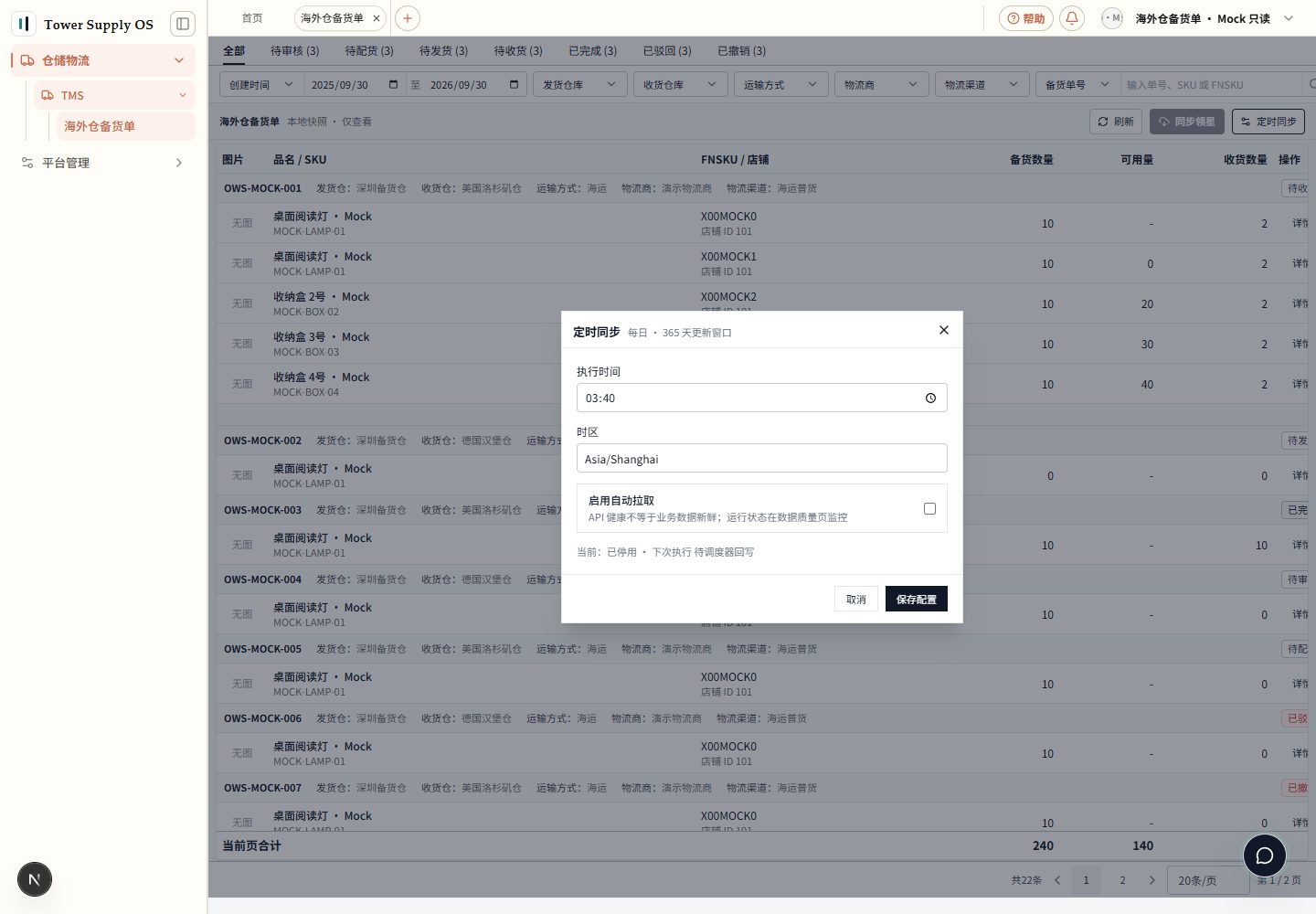1316x914 pixels.
Task: Open the 物流渠道 dropdown
Action: pos(982,85)
